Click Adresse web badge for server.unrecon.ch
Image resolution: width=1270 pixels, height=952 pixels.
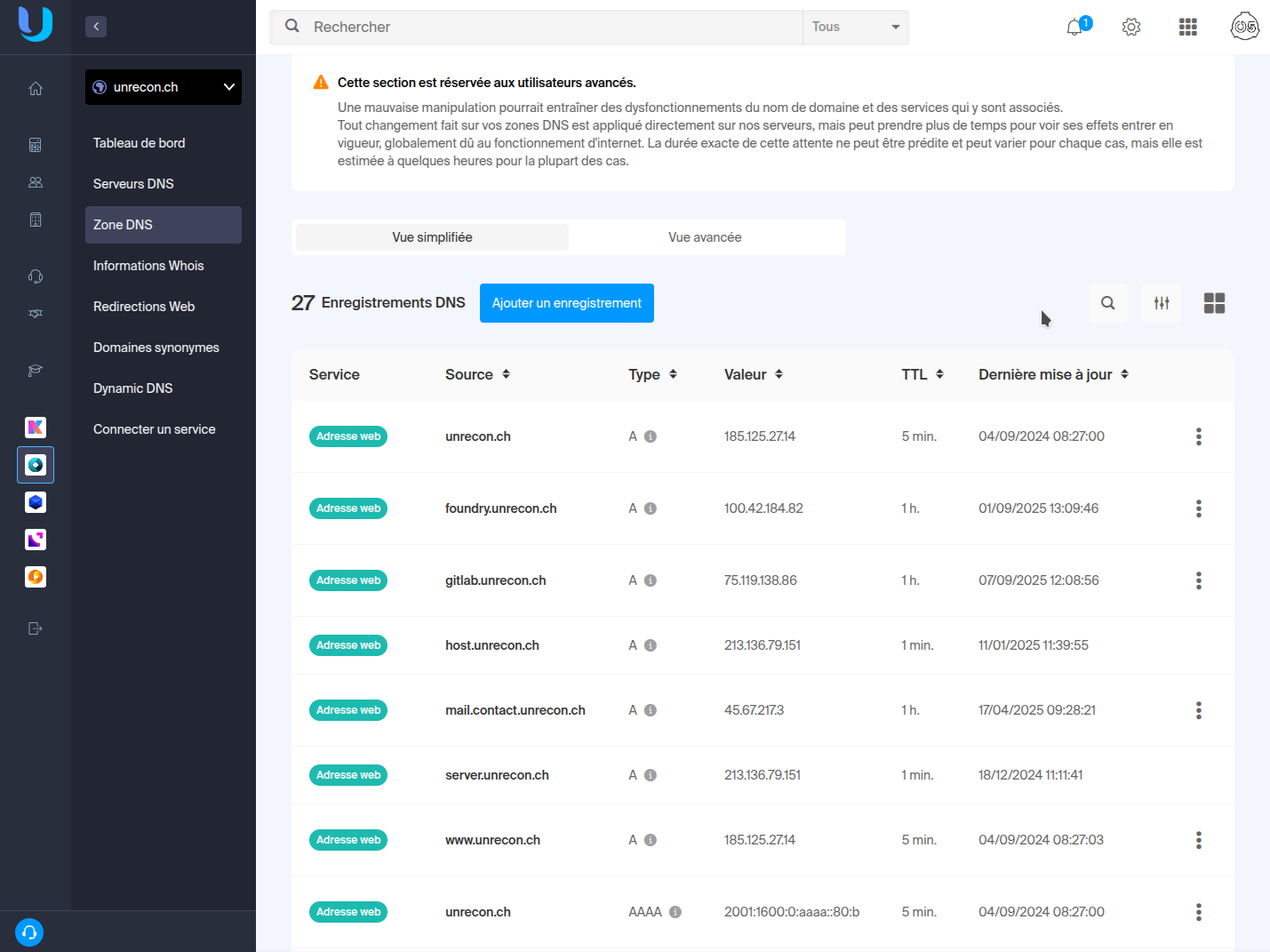point(348,775)
